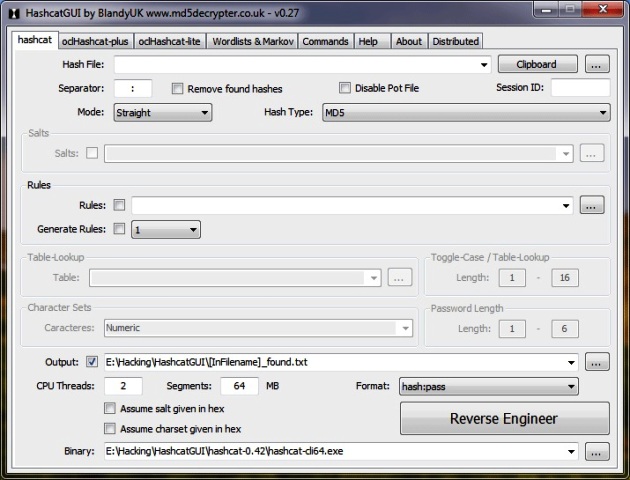Expand the Binary path dropdown
Viewport: 630px width, 480px height.
(571, 451)
